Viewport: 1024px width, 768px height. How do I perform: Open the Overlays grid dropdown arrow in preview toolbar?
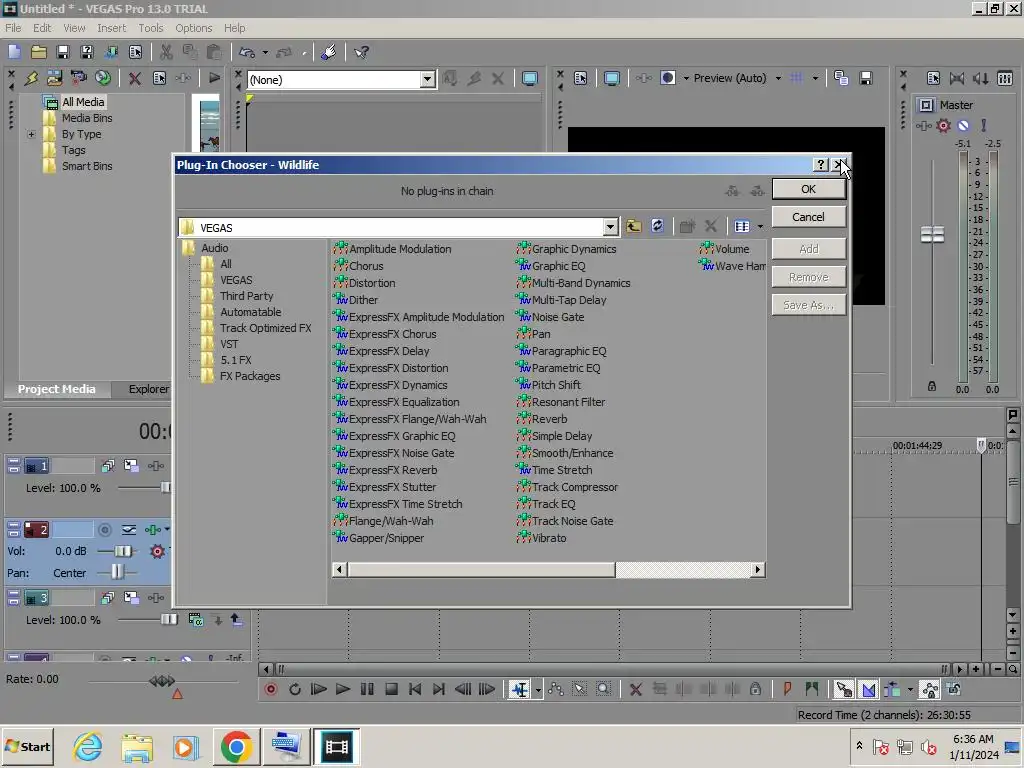815,78
